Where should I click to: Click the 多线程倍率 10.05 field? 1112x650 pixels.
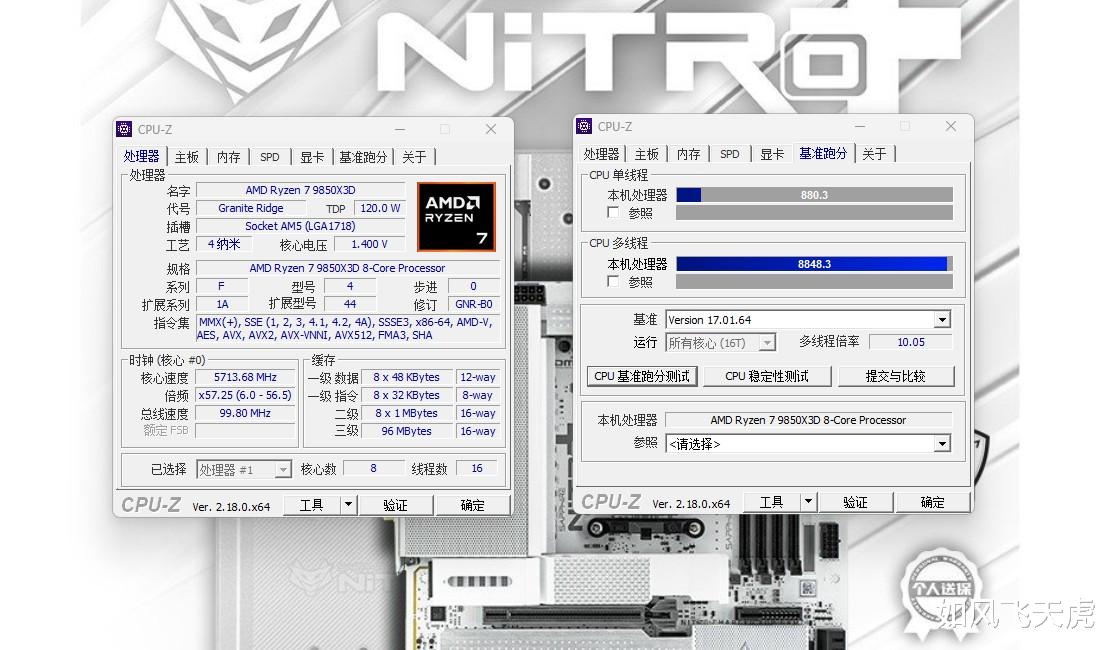[x=911, y=342]
